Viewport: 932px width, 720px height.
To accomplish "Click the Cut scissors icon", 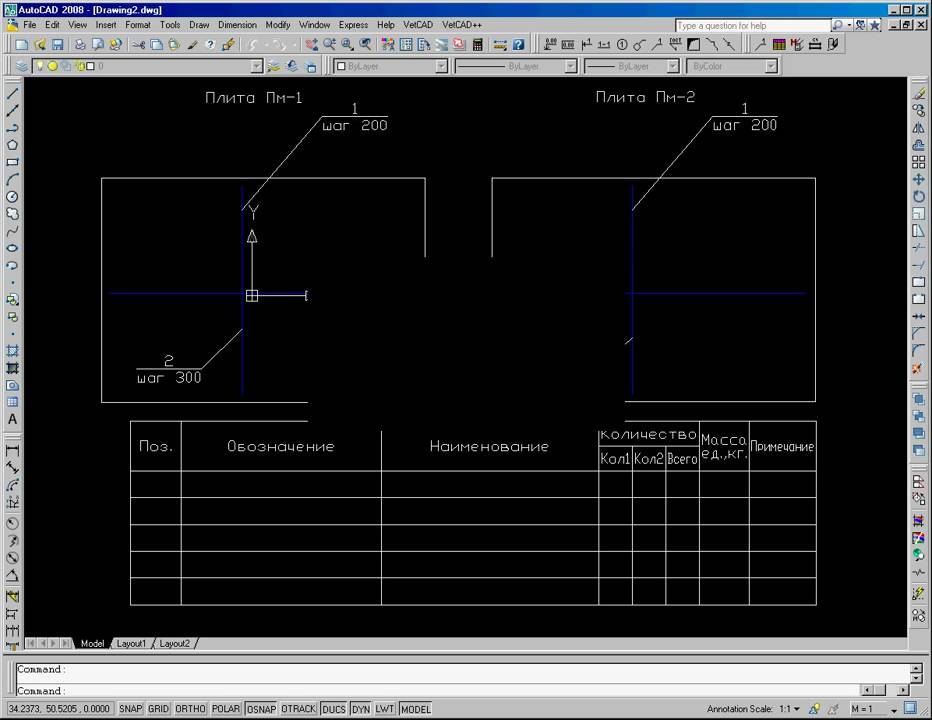I will [138, 45].
